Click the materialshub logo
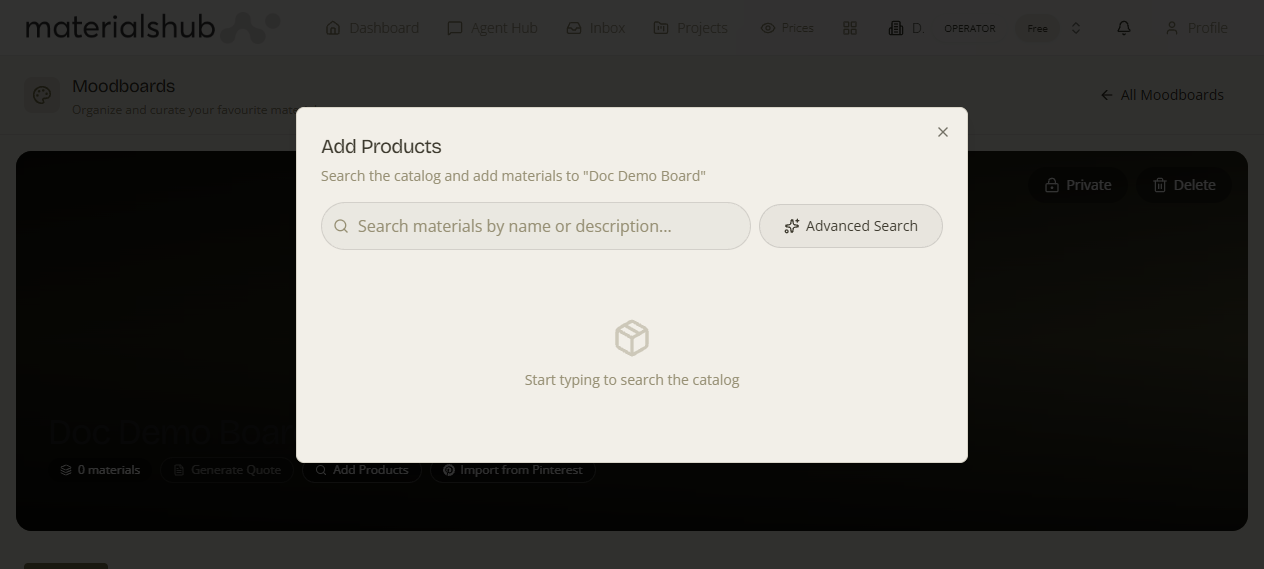The image size is (1264, 569). coord(152,27)
